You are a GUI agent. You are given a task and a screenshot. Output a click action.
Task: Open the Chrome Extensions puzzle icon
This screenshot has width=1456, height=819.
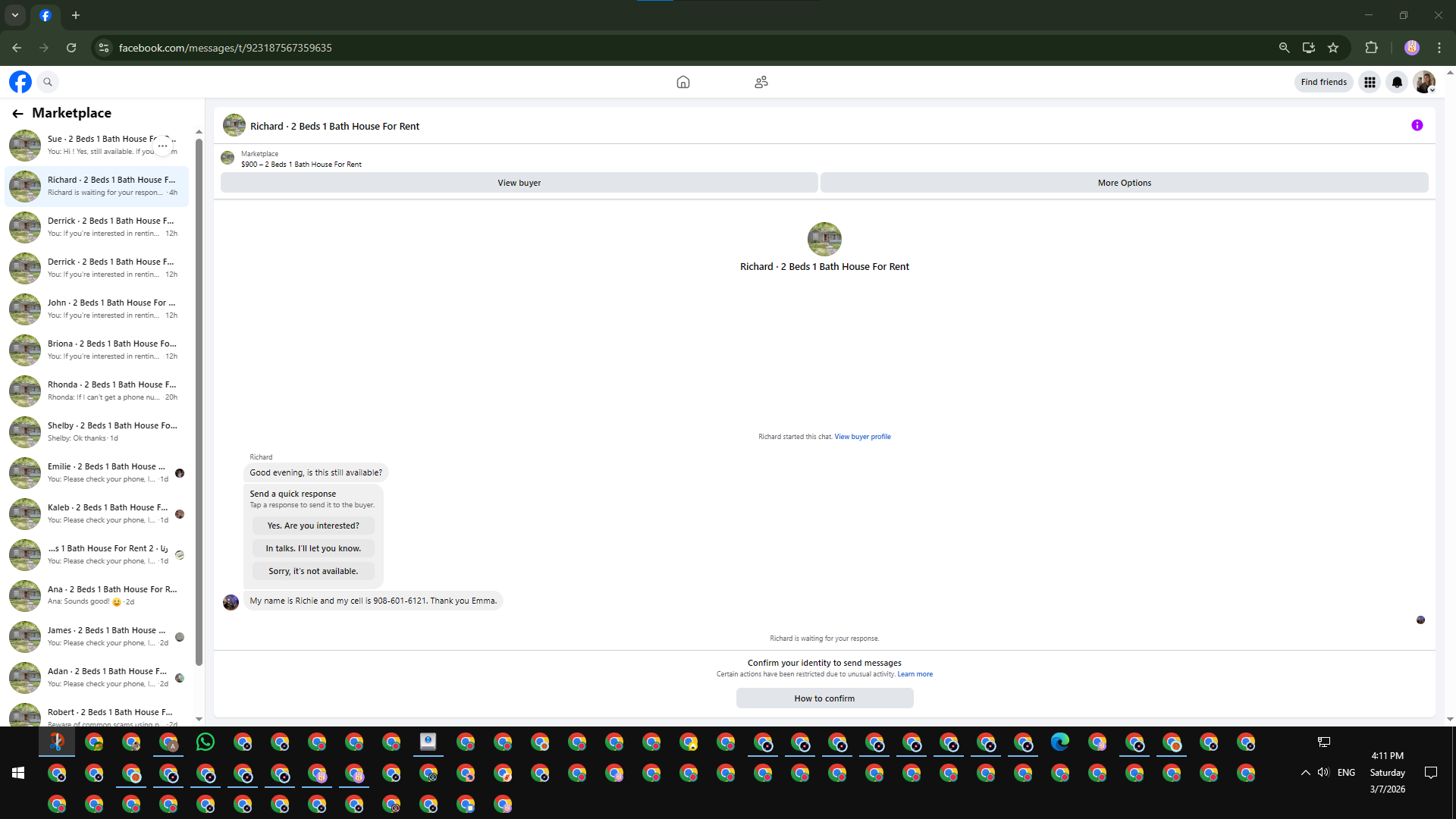coord(1371,48)
